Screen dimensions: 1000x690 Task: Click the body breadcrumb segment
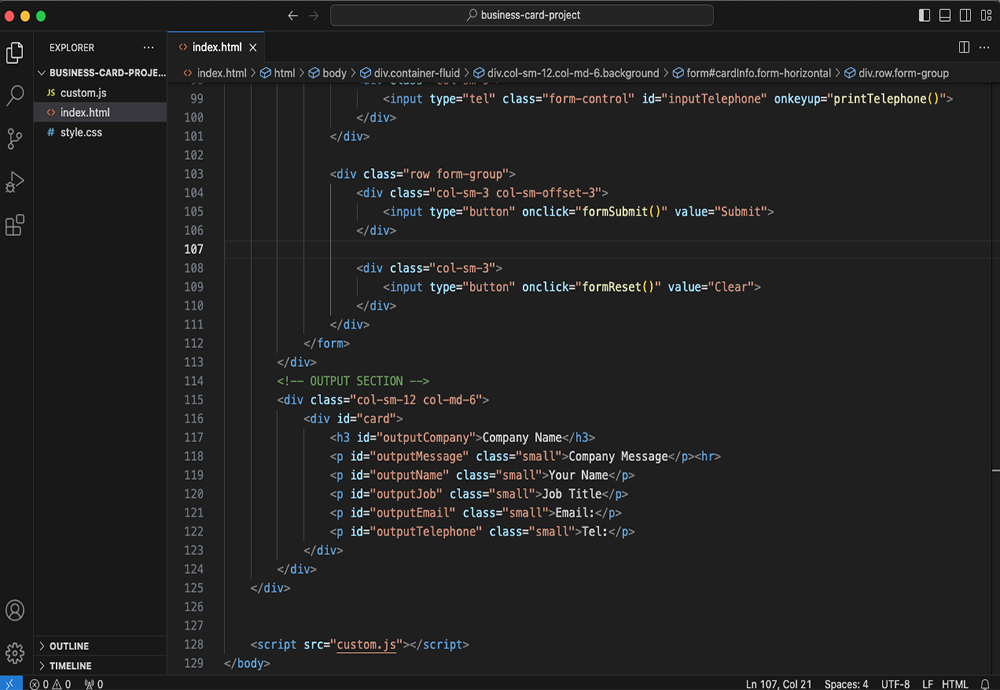click(327, 73)
